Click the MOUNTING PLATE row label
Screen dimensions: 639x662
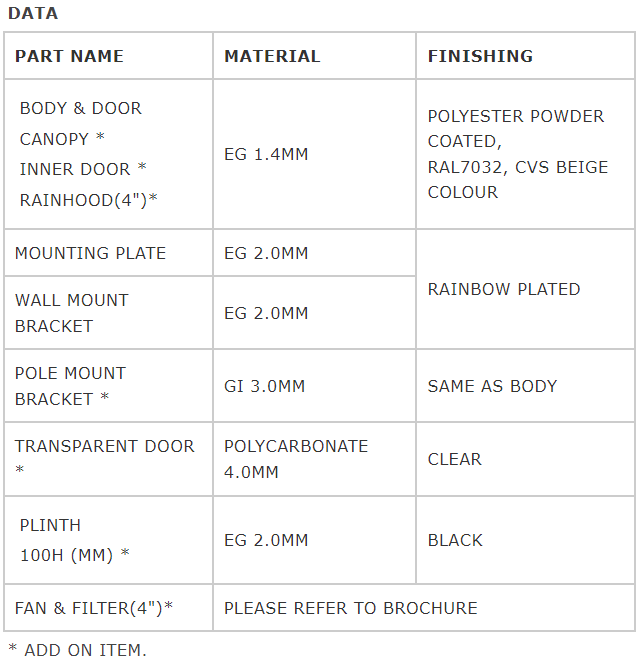pyautogui.click(x=90, y=253)
